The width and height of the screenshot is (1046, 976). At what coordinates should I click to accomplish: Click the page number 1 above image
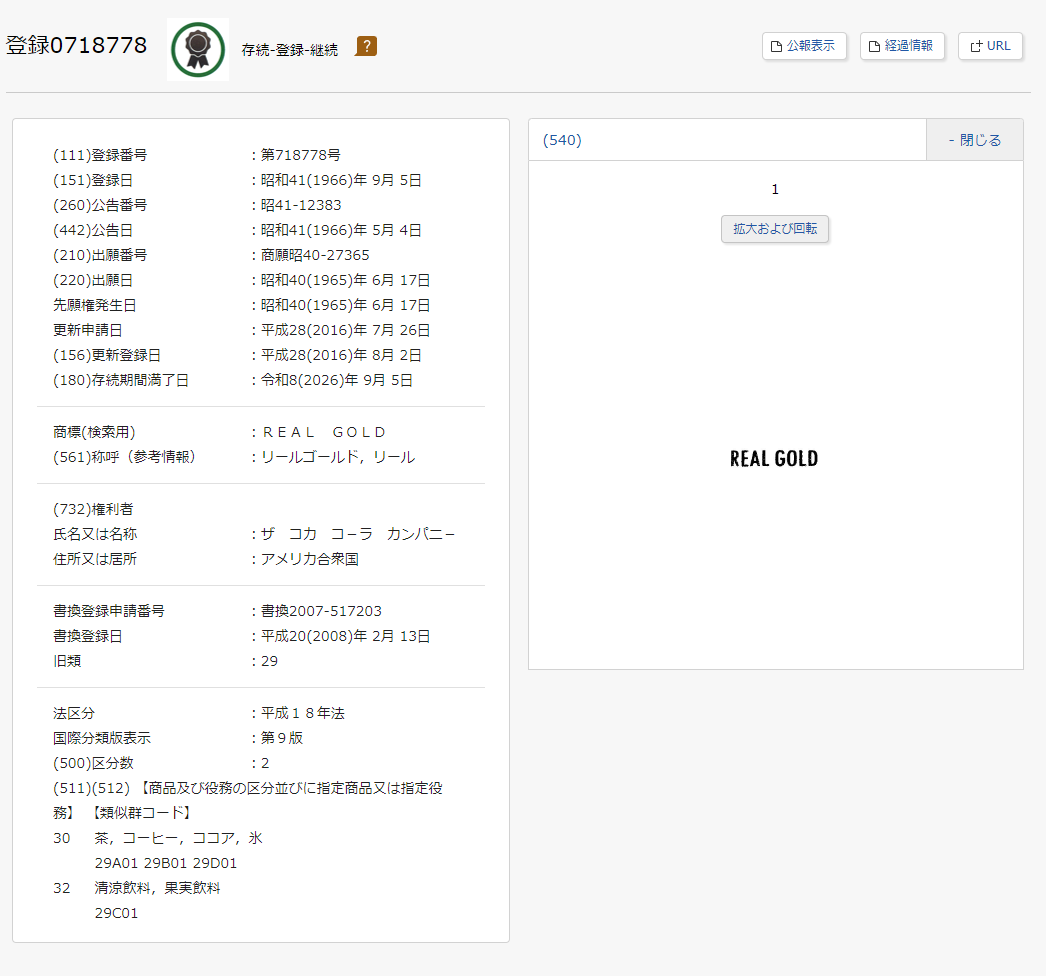click(774, 189)
